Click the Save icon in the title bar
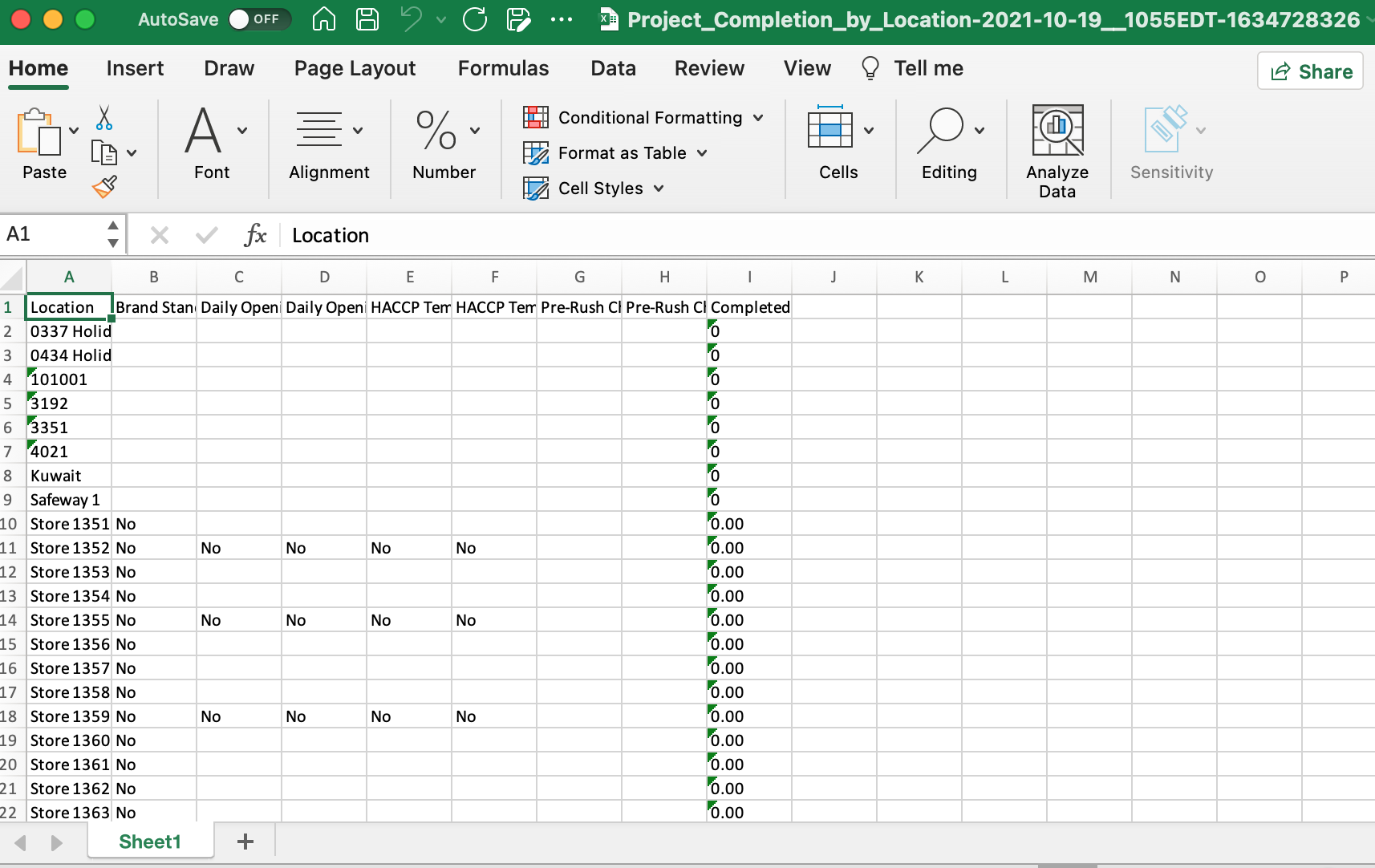The height and width of the screenshot is (868, 1375). [368, 19]
